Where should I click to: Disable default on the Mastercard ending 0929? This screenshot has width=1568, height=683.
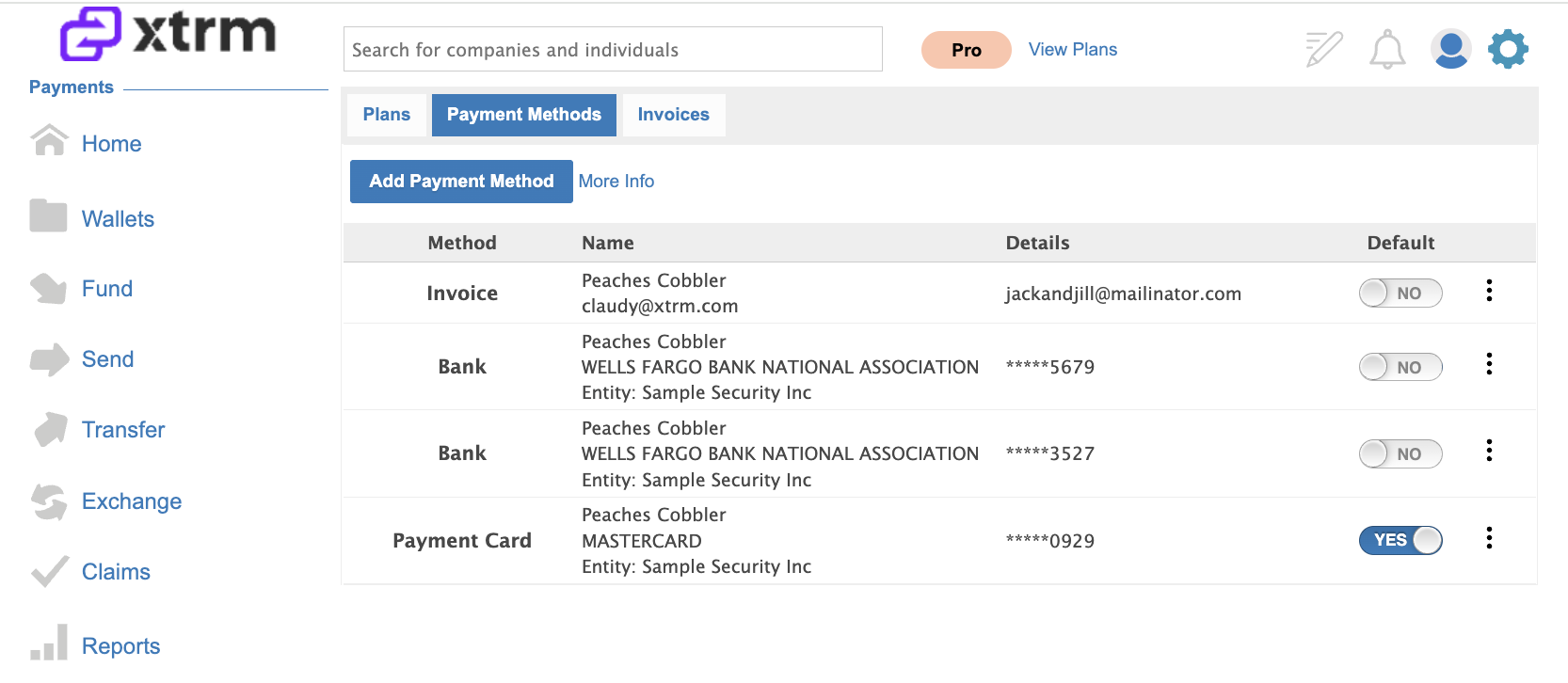coord(1400,540)
